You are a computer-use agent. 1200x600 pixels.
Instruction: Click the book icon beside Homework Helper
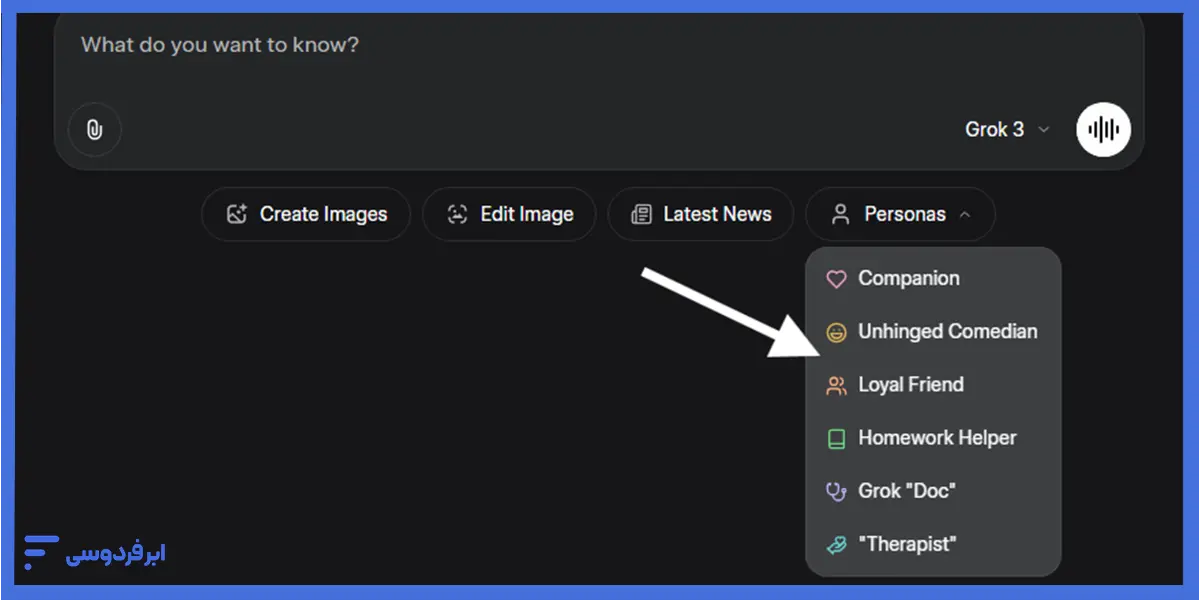point(836,438)
